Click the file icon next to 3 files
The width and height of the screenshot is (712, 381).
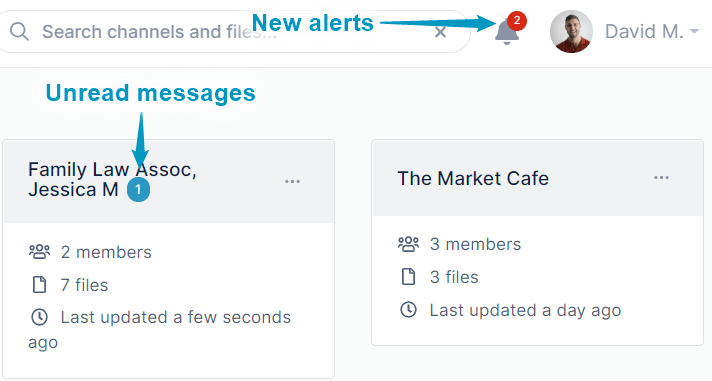(409, 277)
